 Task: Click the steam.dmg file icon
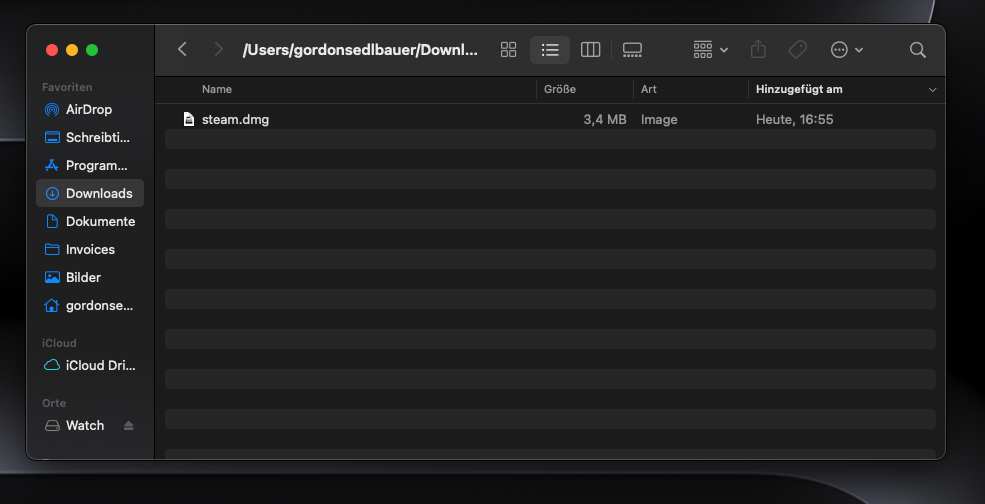(x=188, y=119)
